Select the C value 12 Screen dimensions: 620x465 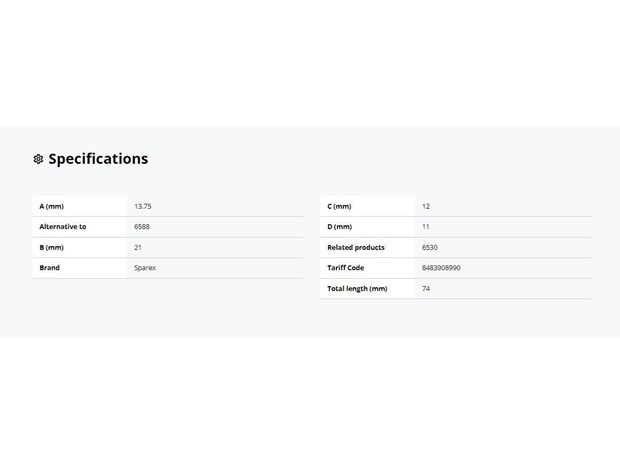tap(426, 206)
